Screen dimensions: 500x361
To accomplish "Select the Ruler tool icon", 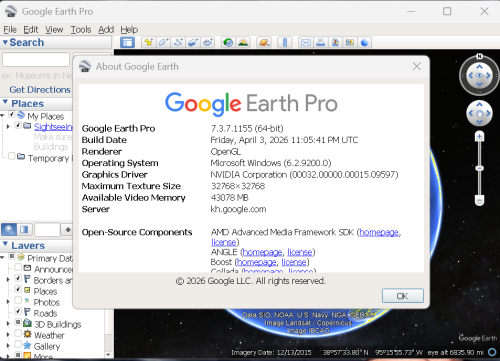I will [x=285, y=43].
